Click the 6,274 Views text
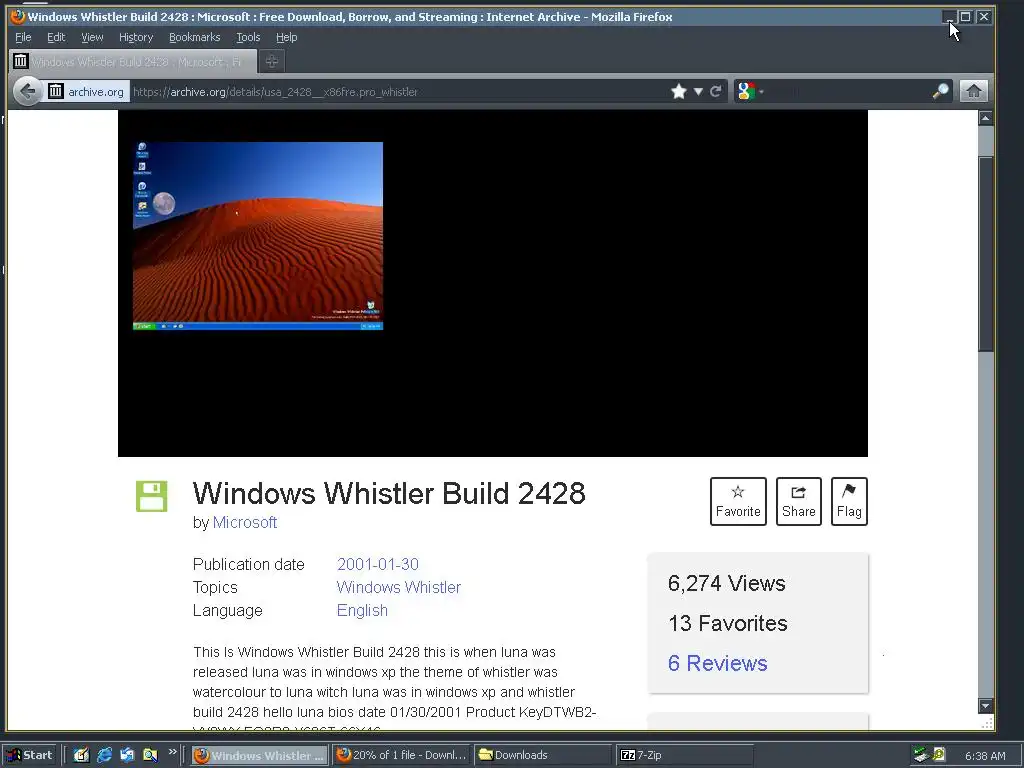The image size is (1024, 768). coord(726,583)
